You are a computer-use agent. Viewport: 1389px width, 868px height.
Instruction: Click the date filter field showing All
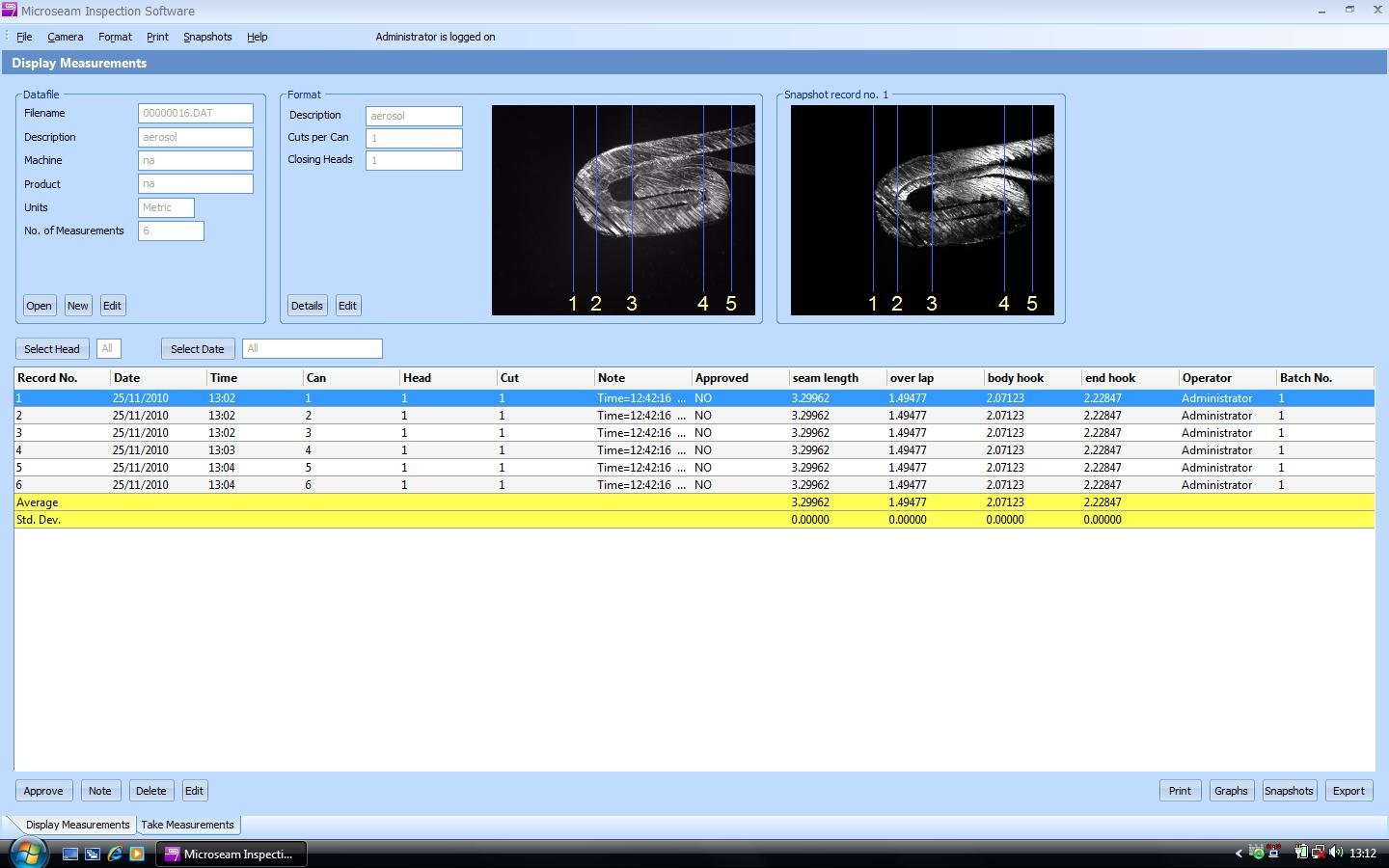pyautogui.click(x=312, y=348)
